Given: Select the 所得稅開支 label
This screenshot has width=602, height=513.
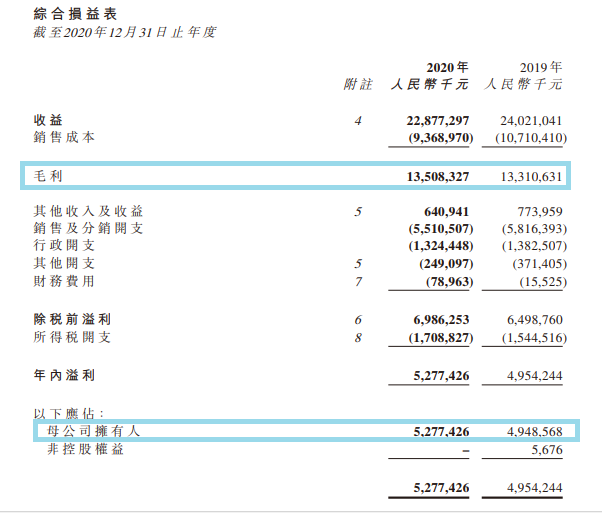Looking at the screenshot, I should (72, 337).
